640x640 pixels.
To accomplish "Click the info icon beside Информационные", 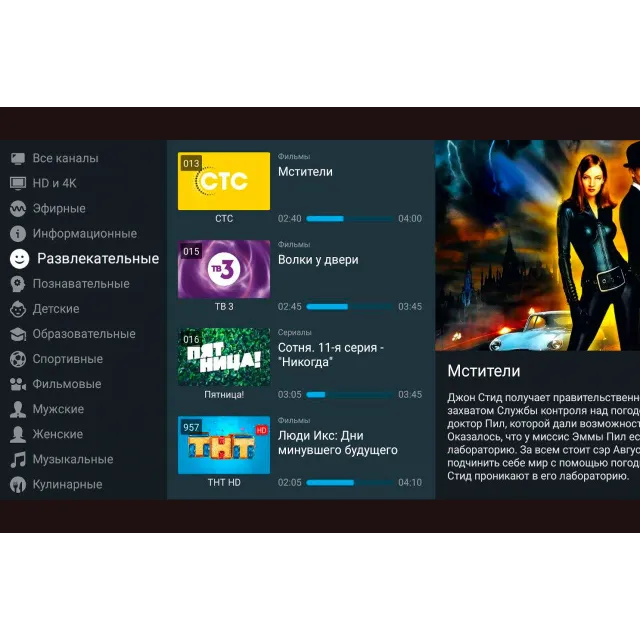I will click(18, 233).
